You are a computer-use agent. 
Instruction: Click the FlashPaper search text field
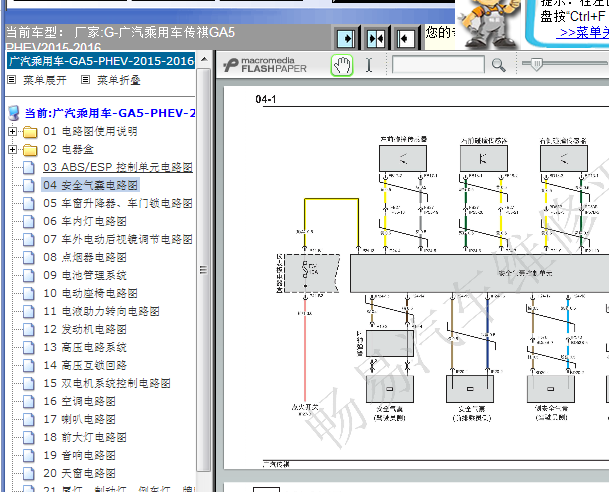tap(438, 64)
